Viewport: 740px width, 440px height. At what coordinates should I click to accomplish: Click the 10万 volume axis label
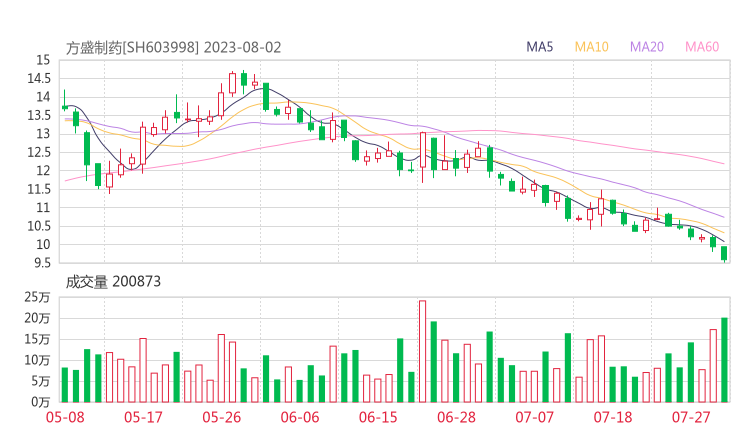(37, 360)
